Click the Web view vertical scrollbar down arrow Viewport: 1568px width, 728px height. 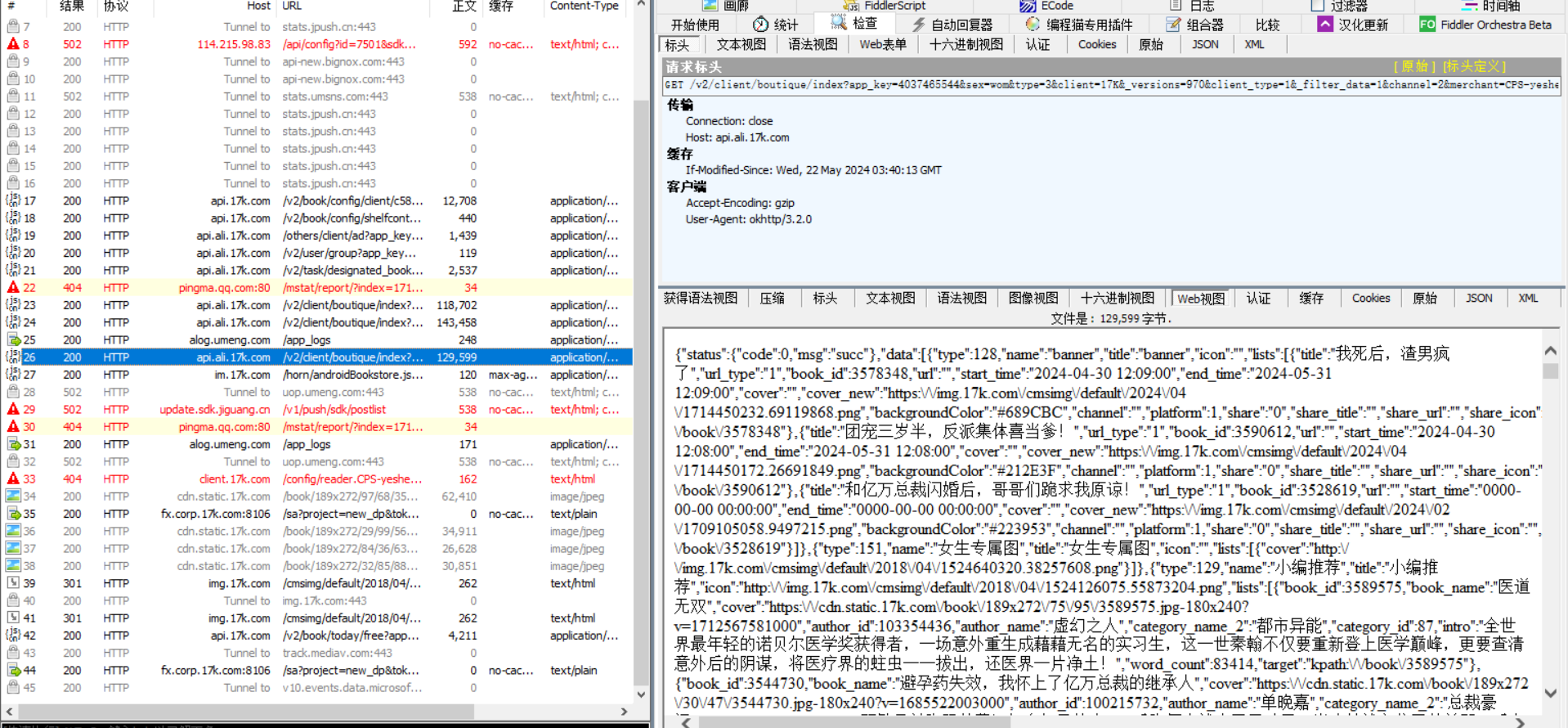point(1550,693)
